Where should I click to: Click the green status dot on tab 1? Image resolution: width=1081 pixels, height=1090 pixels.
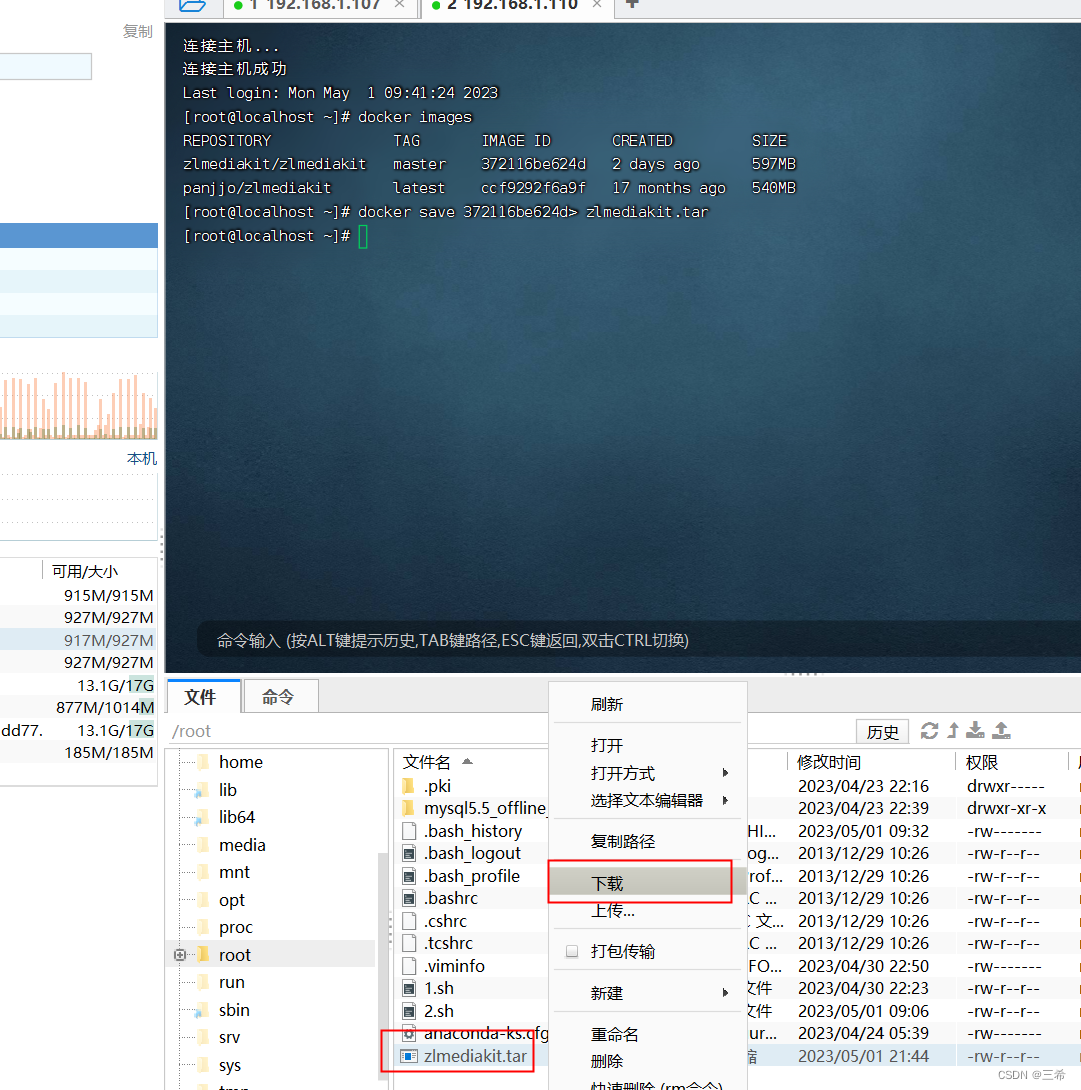point(237,6)
